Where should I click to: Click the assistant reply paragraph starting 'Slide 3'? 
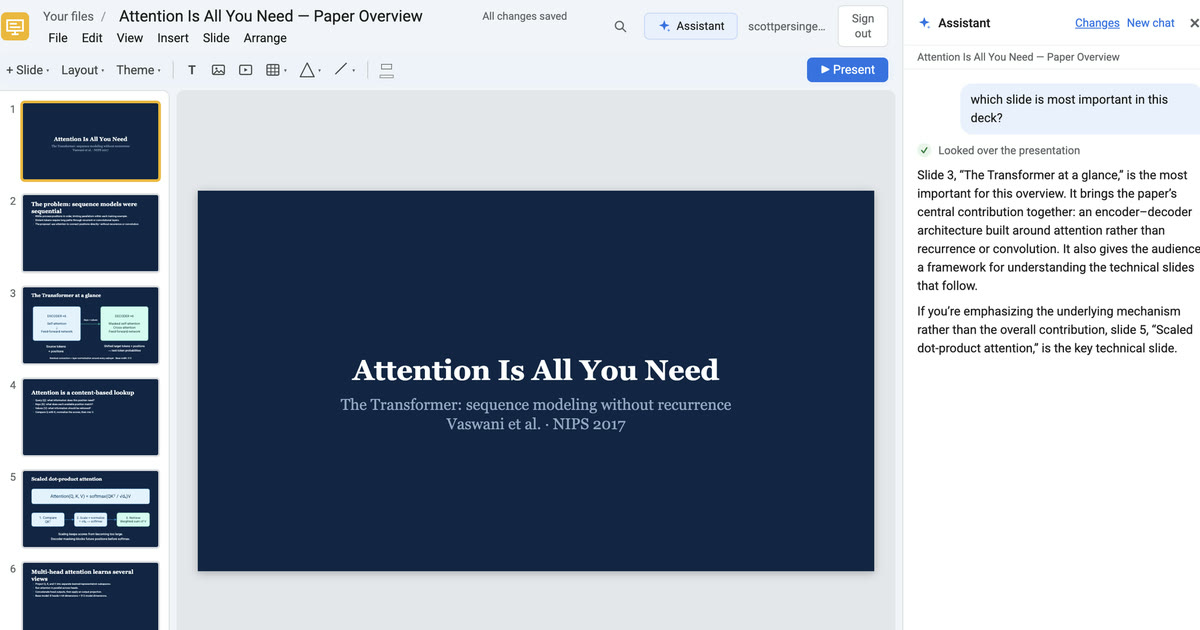coord(1058,231)
